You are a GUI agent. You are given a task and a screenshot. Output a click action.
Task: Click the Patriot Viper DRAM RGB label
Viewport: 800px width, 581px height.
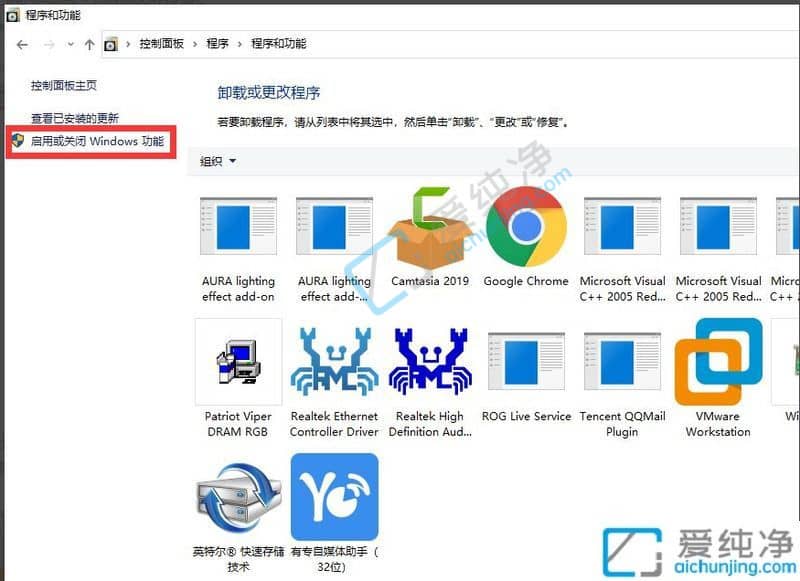[238, 424]
